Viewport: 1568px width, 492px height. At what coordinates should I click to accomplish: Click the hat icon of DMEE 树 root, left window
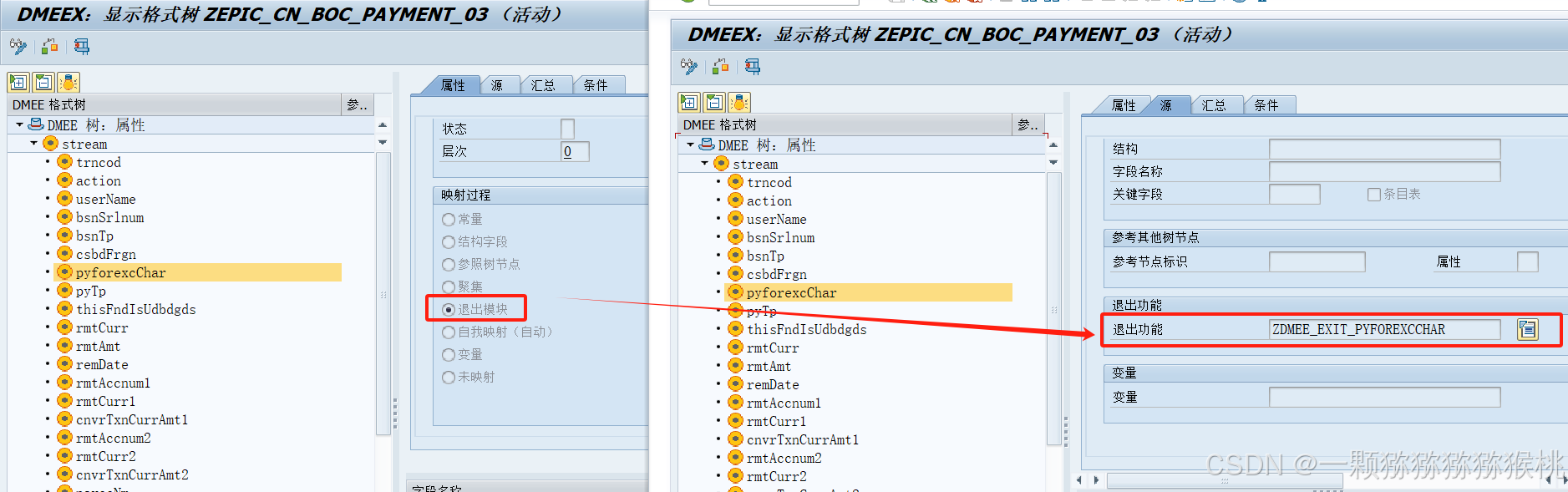click(36, 124)
